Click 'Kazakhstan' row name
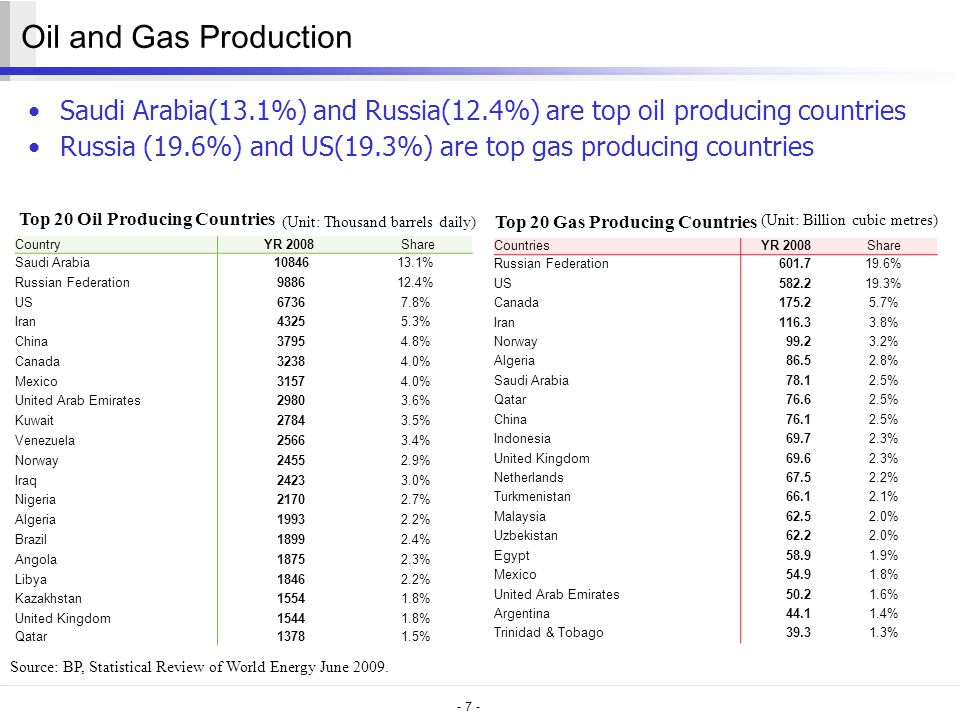 click(x=48, y=599)
